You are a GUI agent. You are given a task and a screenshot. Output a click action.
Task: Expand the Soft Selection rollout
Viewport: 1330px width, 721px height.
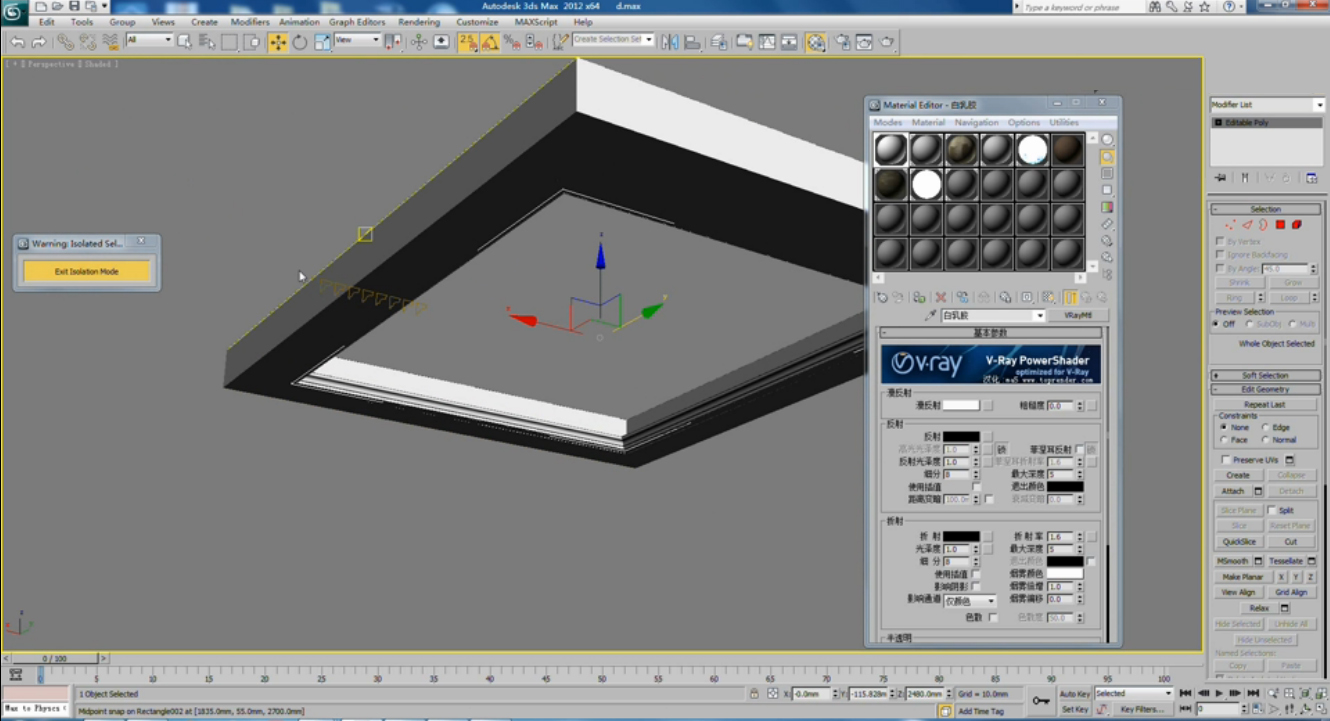pos(1265,376)
